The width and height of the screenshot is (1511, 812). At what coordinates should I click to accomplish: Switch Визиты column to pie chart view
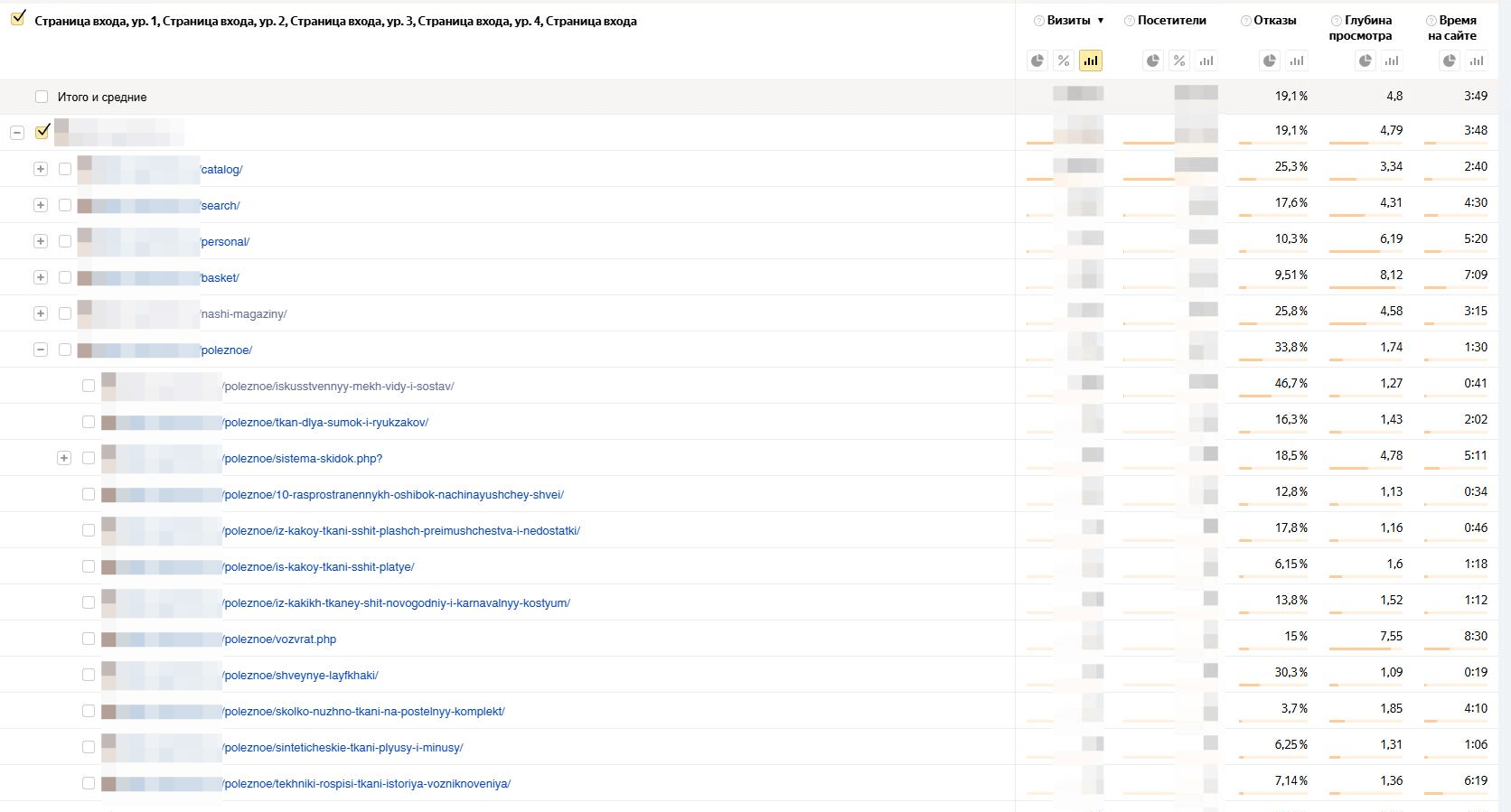[1037, 61]
